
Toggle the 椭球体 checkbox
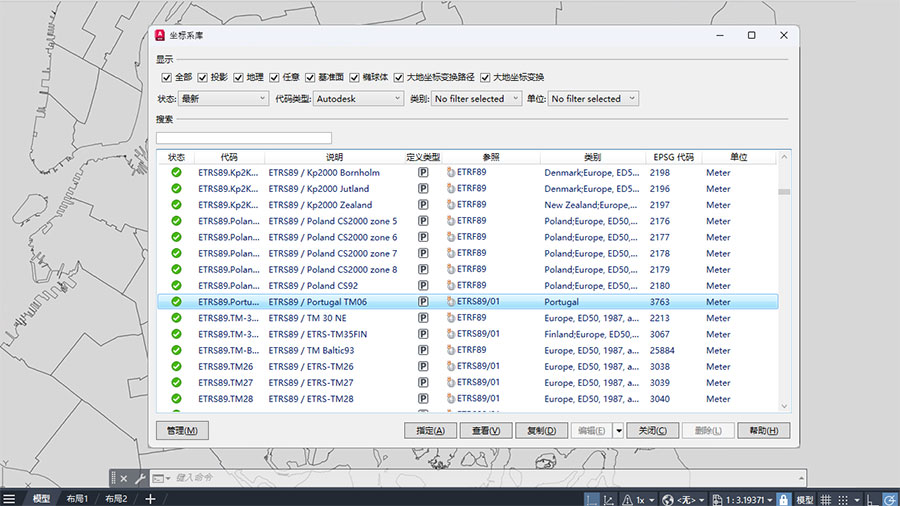point(354,77)
